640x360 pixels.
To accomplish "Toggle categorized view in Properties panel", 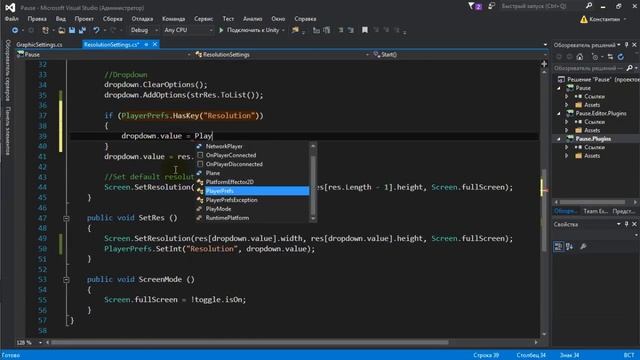I will coord(558,247).
